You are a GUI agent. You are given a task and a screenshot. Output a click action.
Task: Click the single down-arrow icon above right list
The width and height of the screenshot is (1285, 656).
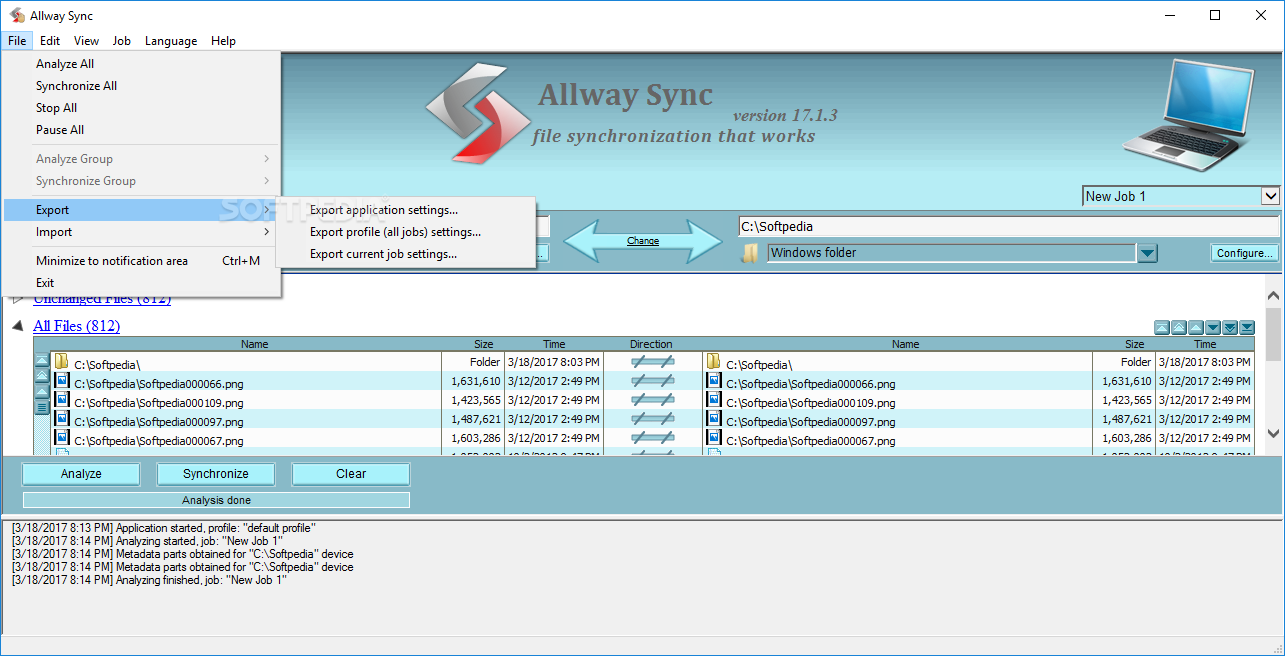(x=1212, y=327)
